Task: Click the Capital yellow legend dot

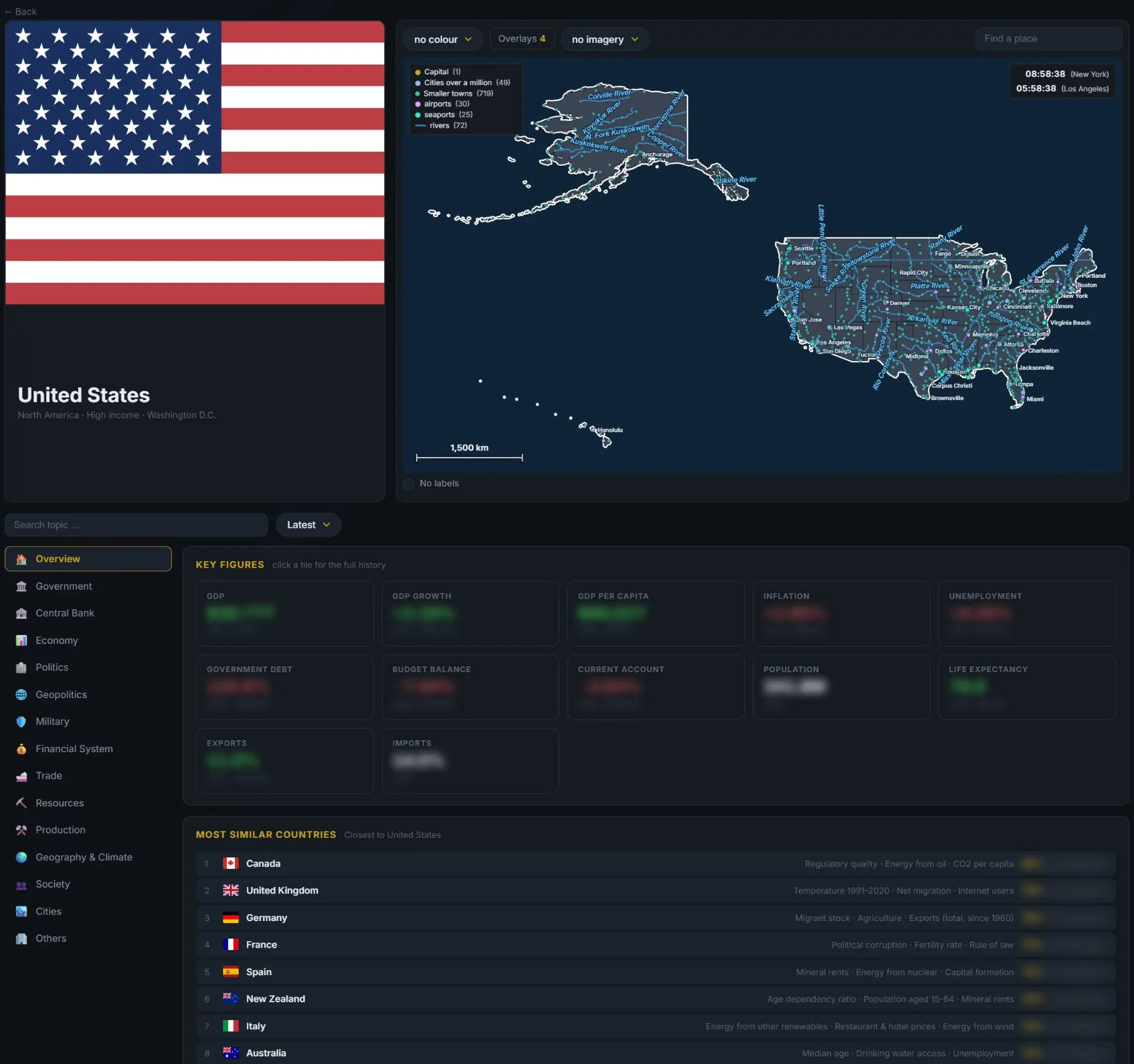Action: point(418,72)
